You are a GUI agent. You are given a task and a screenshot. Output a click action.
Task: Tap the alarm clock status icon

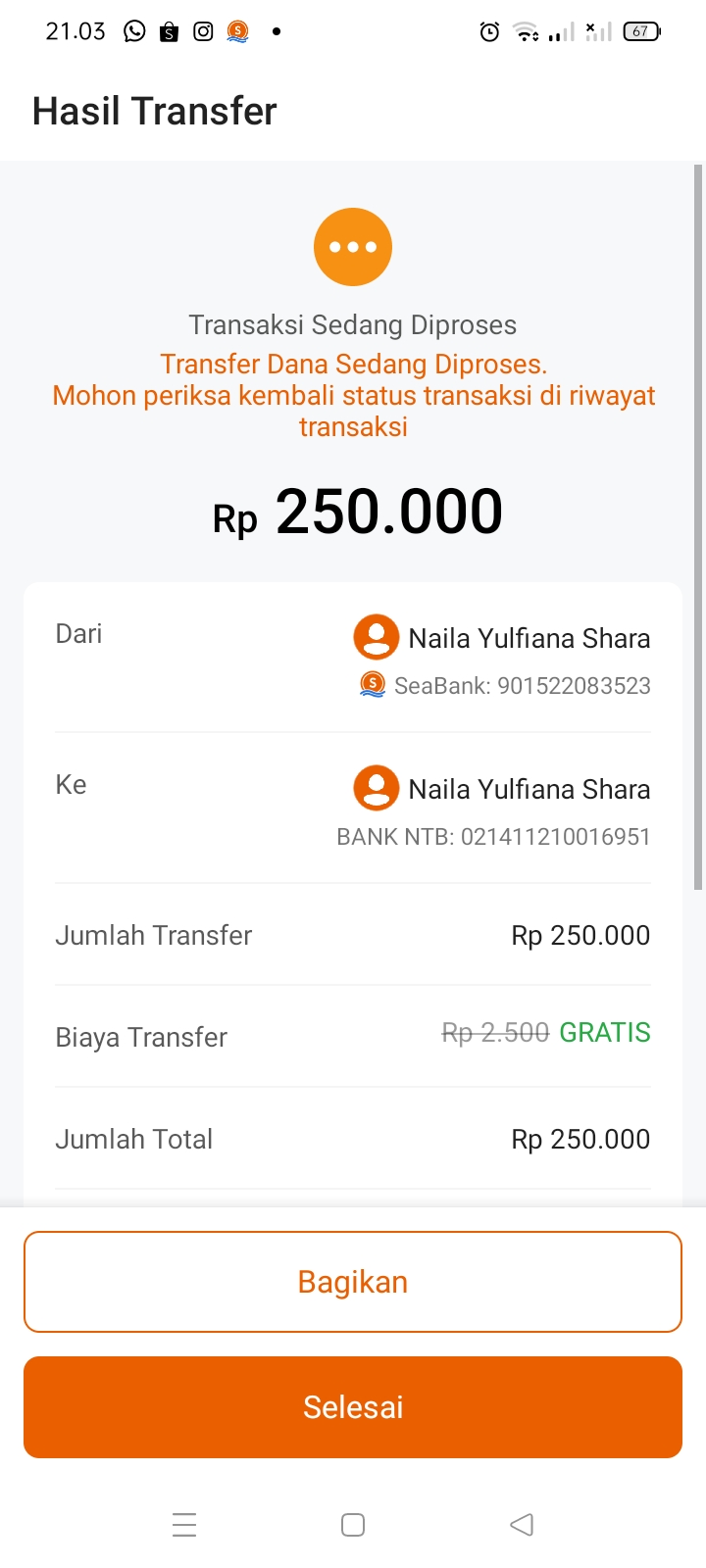point(489,32)
